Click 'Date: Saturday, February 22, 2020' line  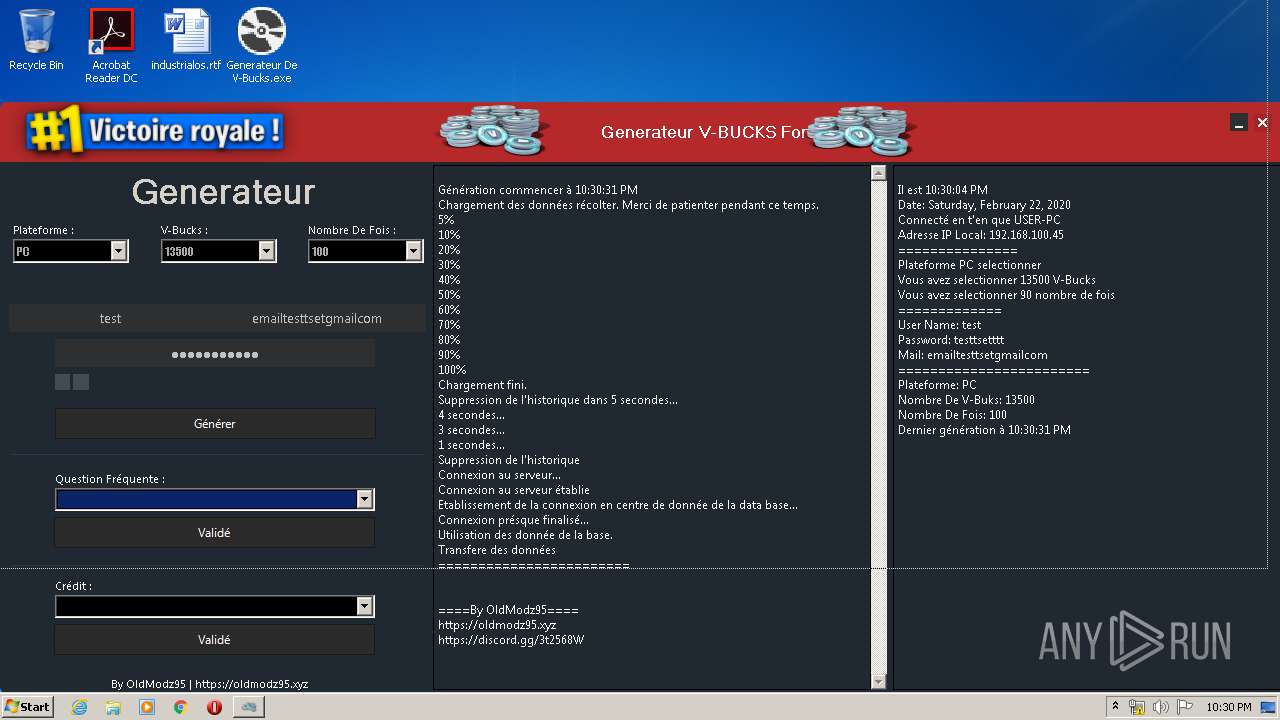click(984, 205)
